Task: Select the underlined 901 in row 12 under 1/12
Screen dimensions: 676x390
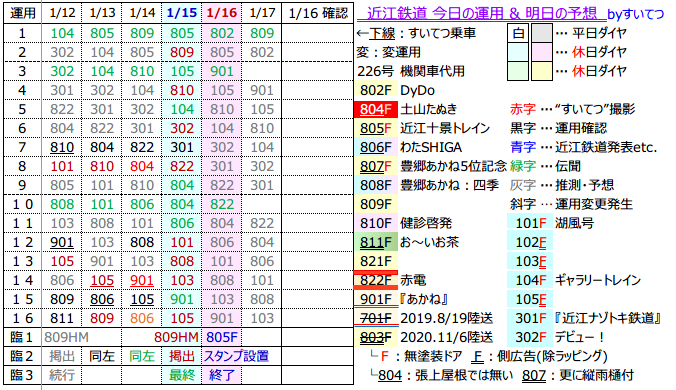Action: (x=62, y=242)
